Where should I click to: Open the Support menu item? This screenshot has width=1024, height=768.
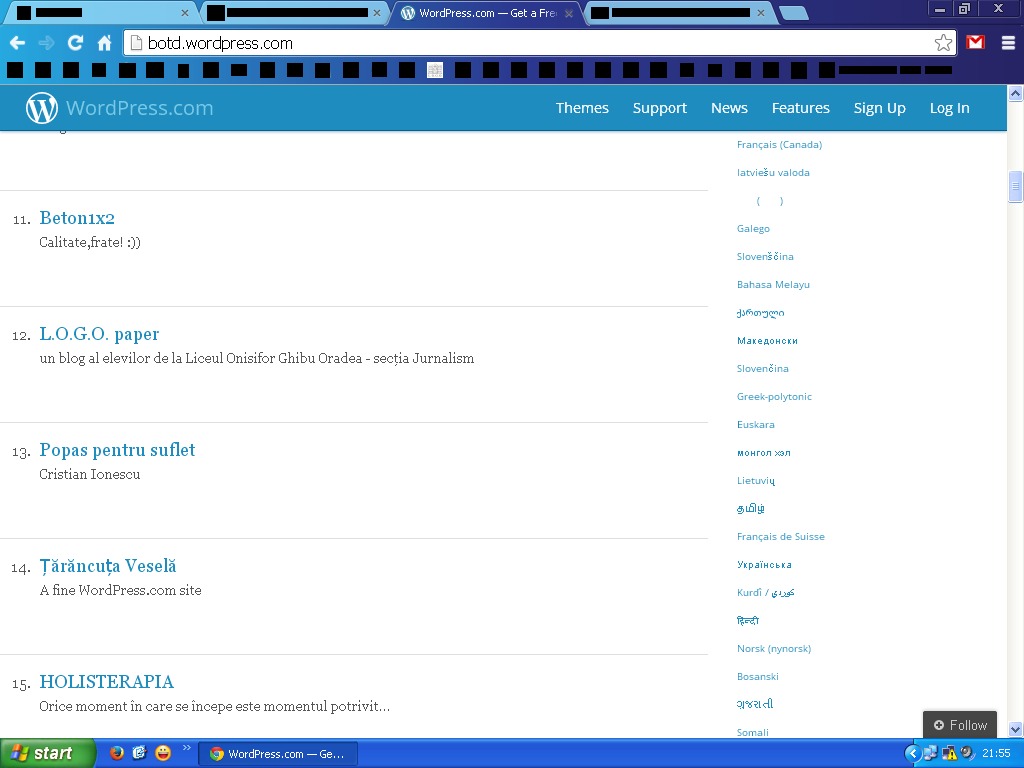pos(659,108)
